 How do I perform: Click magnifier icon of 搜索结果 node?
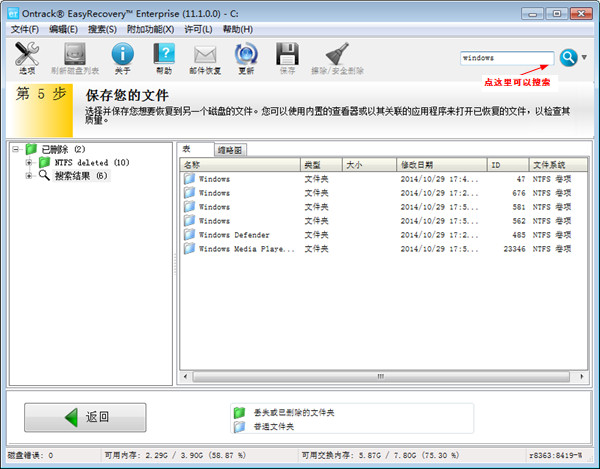click(44, 176)
